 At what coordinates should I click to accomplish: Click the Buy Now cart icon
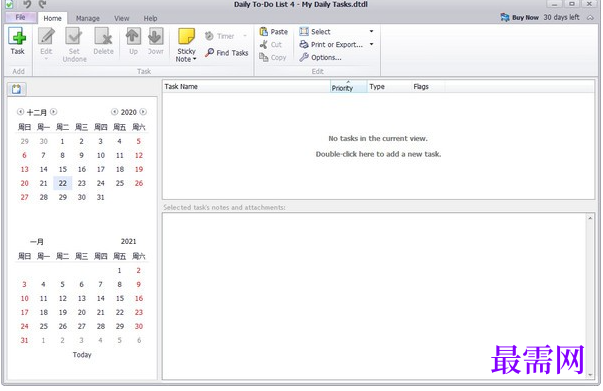505,17
